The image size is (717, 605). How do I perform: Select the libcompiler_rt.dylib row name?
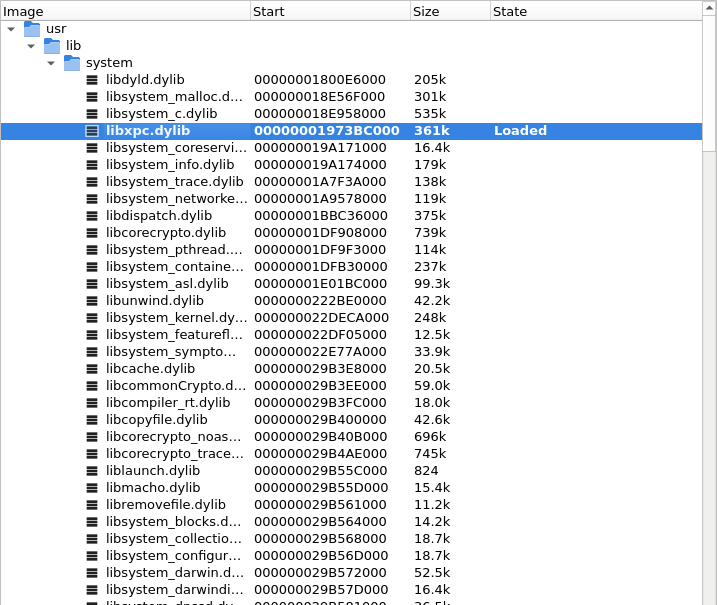(168, 403)
